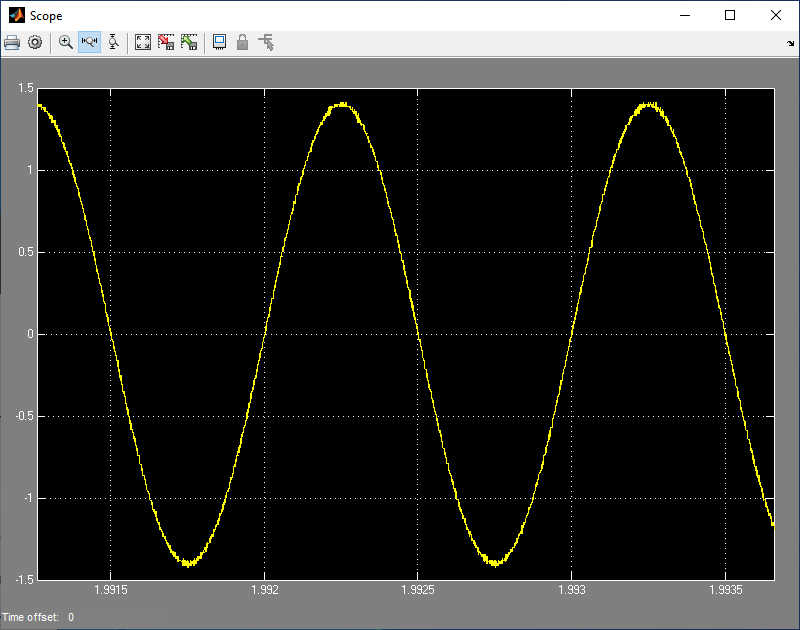Select the Zoom magnifier tool
The image size is (800, 630).
[66, 43]
